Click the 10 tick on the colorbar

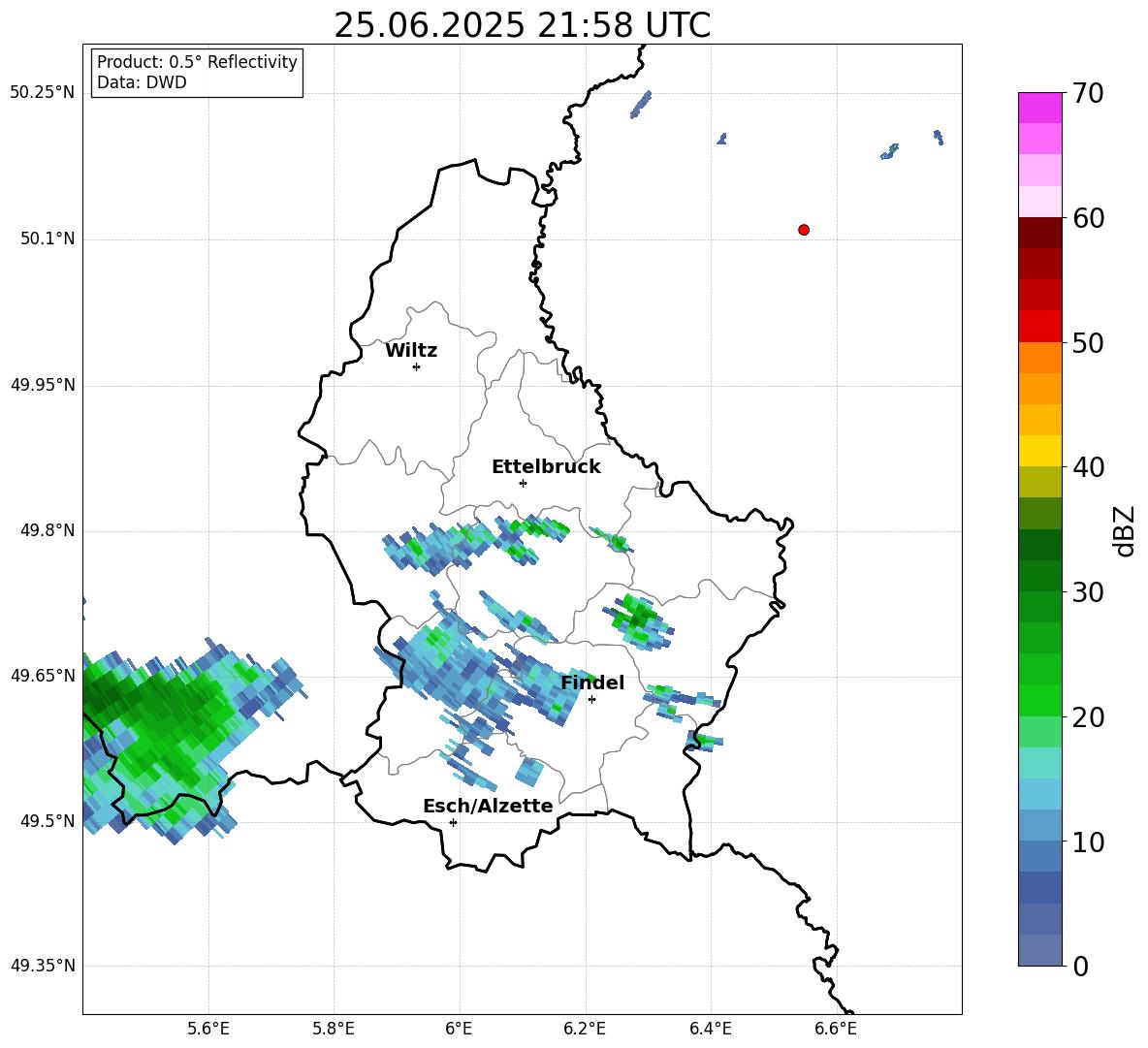click(1087, 842)
